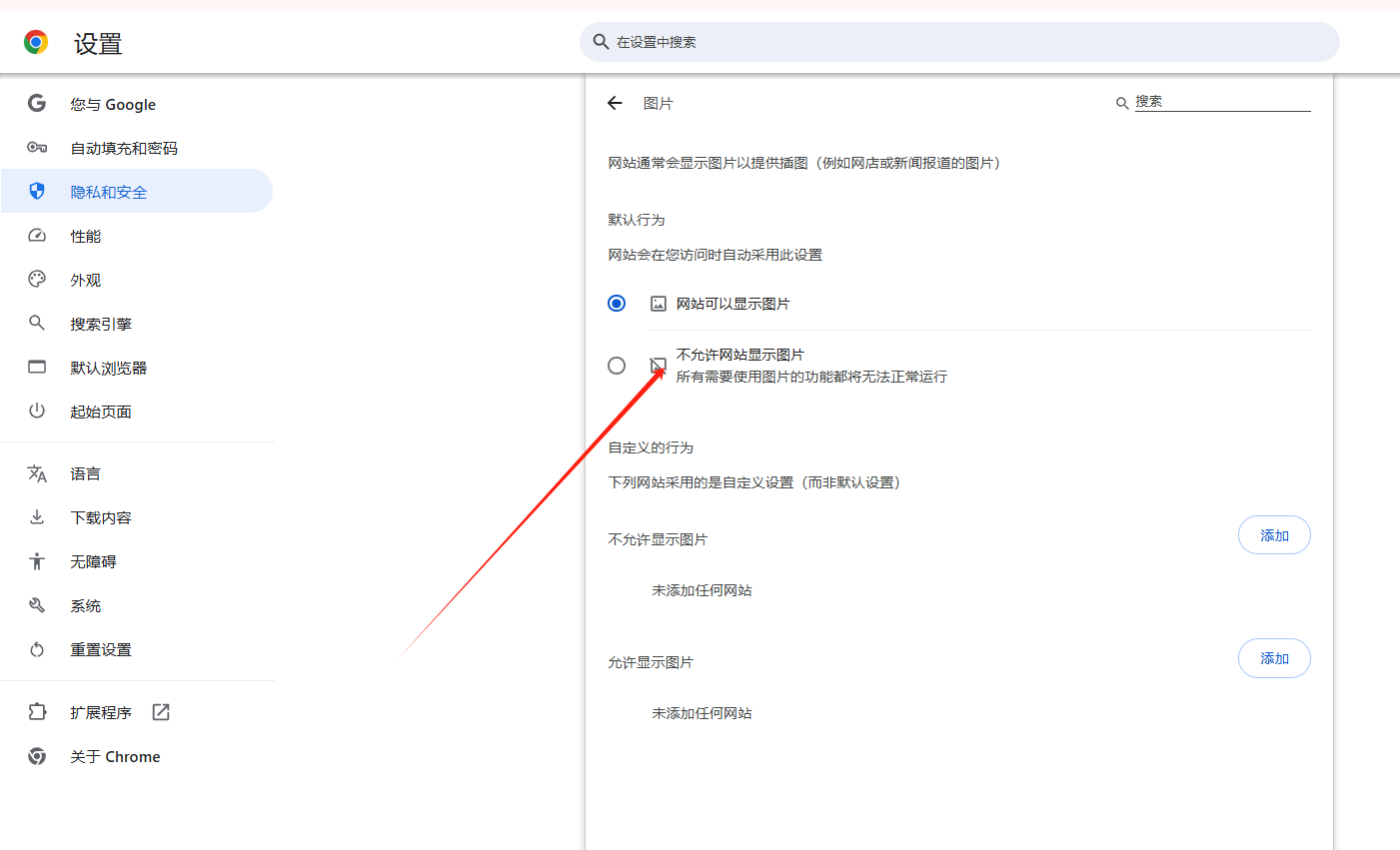This screenshot has height=850, width=1400.
Task: Click the external link icon beside 扩展程序
Action: [x=161, y=712]
